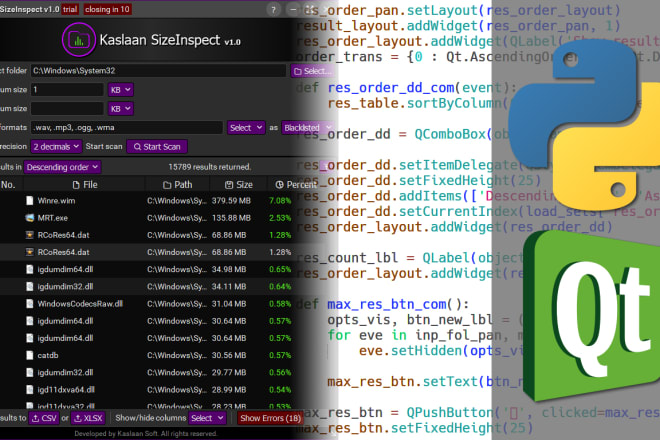Export results with the CSV button
Screen dimensions: 660x440
tap(44, 418)
